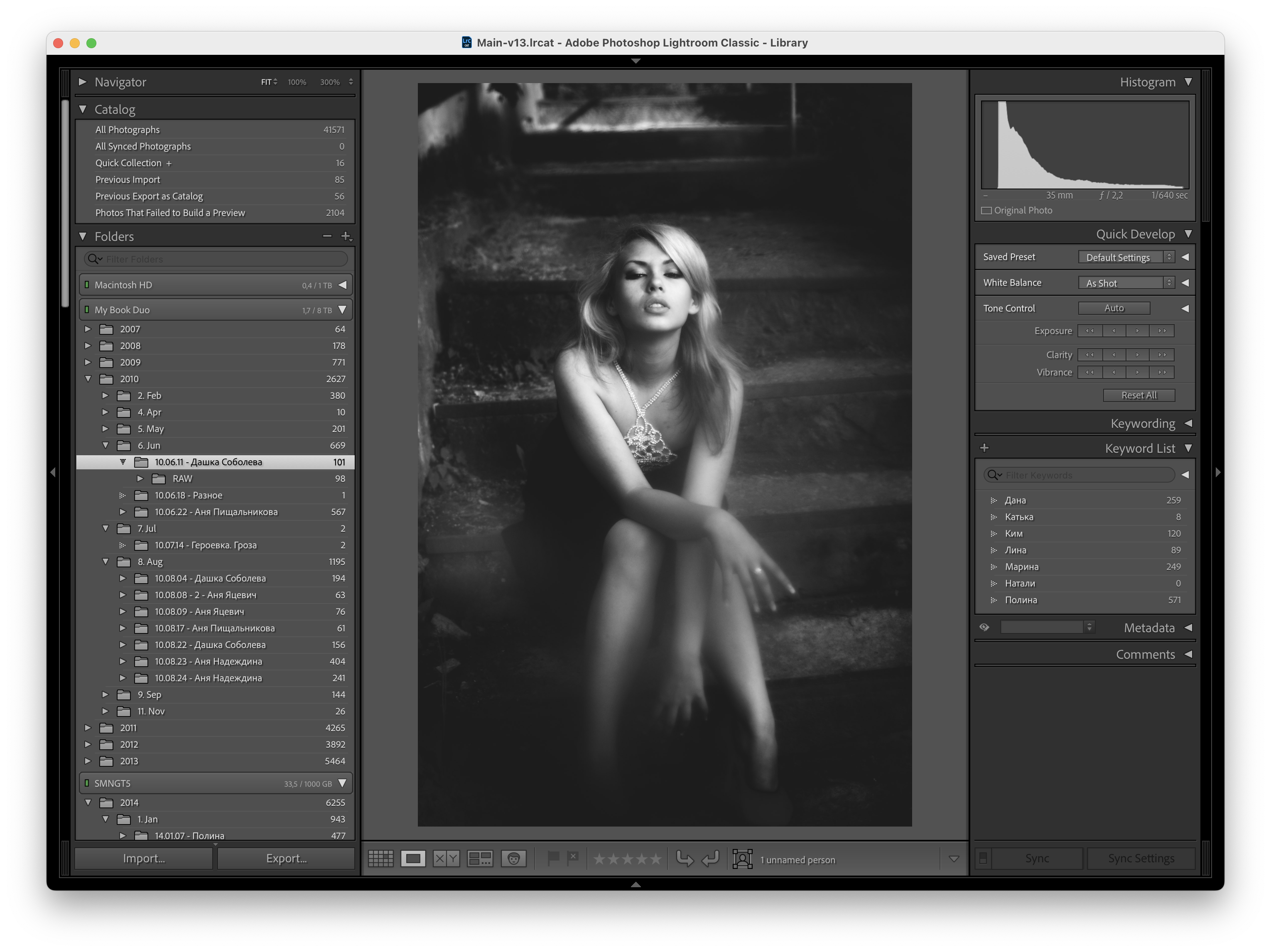Set Navigator zoom to 100%

(x=297, y=82)
